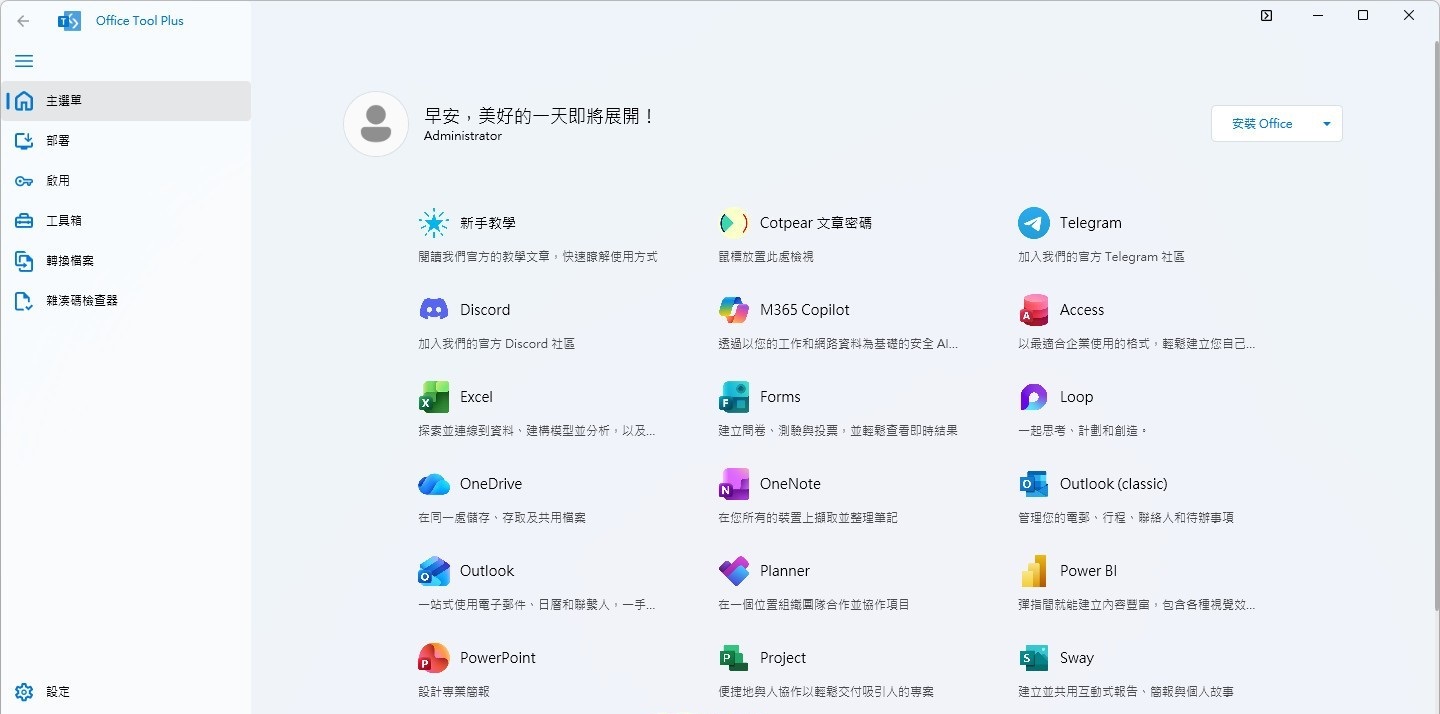Open the 新手教學 tutorial link
1440x714 pixels.
pyautogui.click(x=487, y=223)
